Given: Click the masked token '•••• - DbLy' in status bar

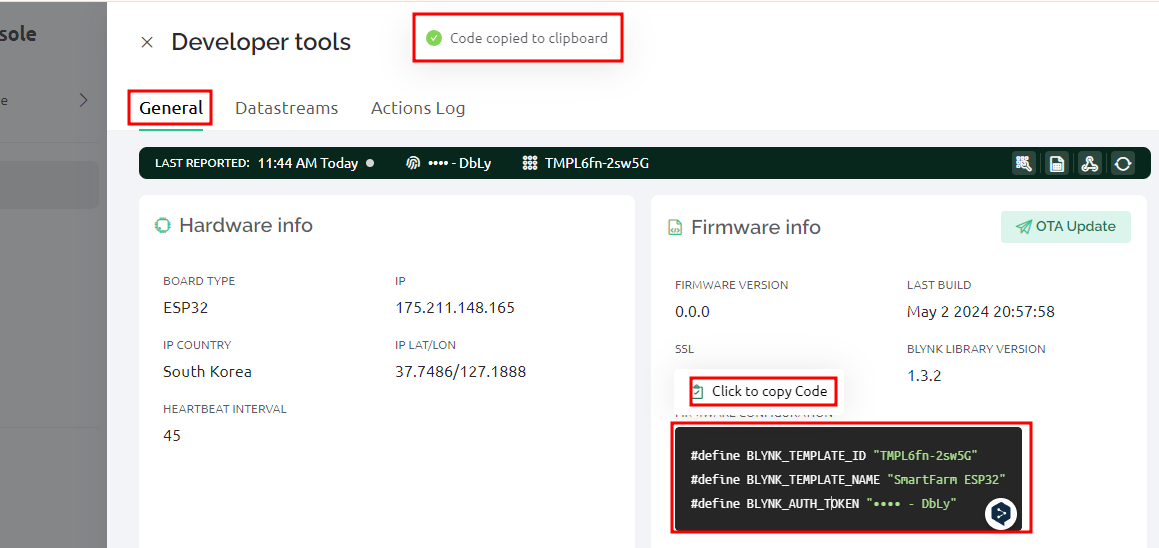Looking at the screenshot, I should 459,163.
